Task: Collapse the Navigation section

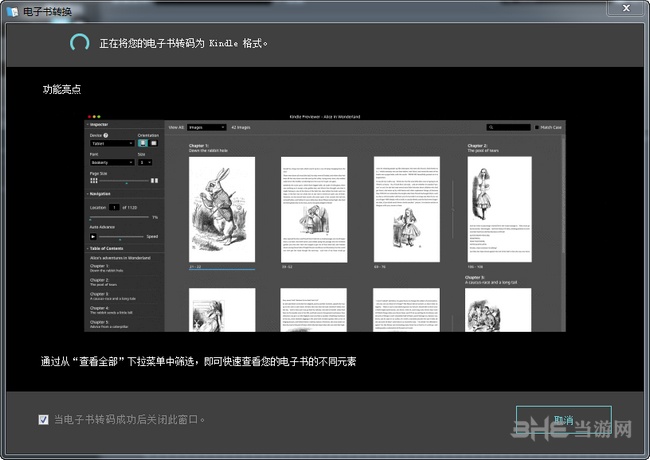Action: 87,194
